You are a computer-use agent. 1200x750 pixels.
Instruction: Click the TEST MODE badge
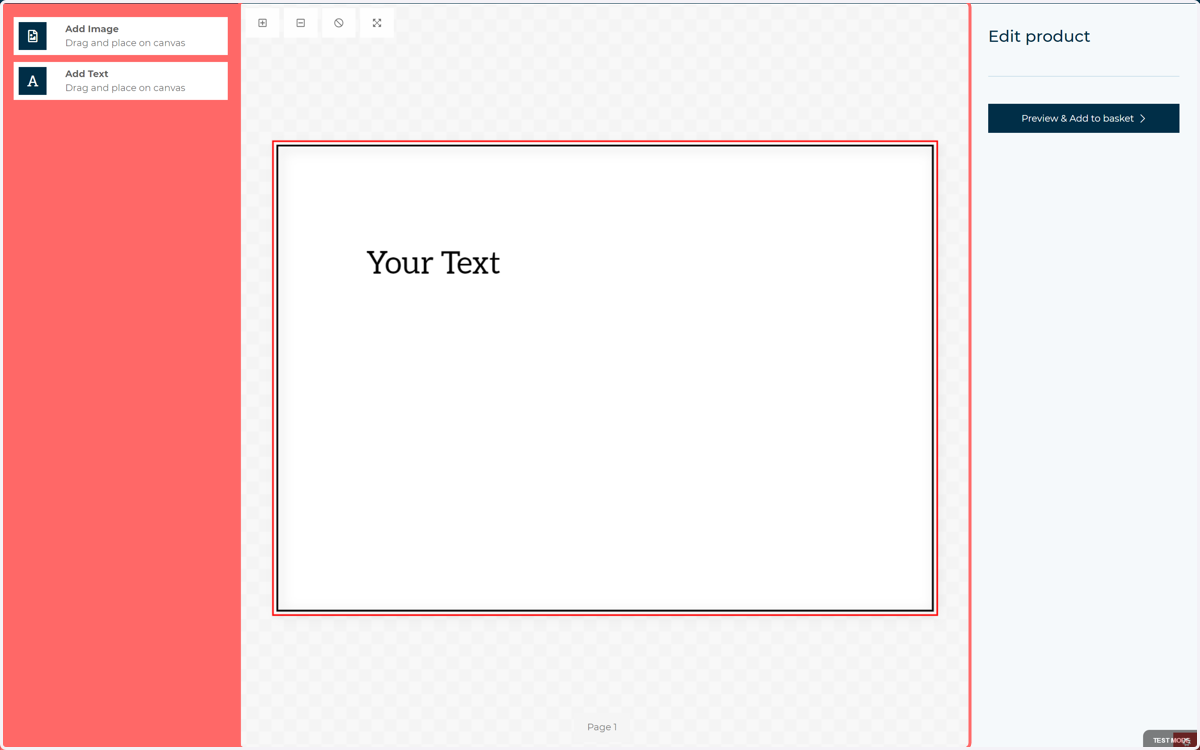point(1171,740)
